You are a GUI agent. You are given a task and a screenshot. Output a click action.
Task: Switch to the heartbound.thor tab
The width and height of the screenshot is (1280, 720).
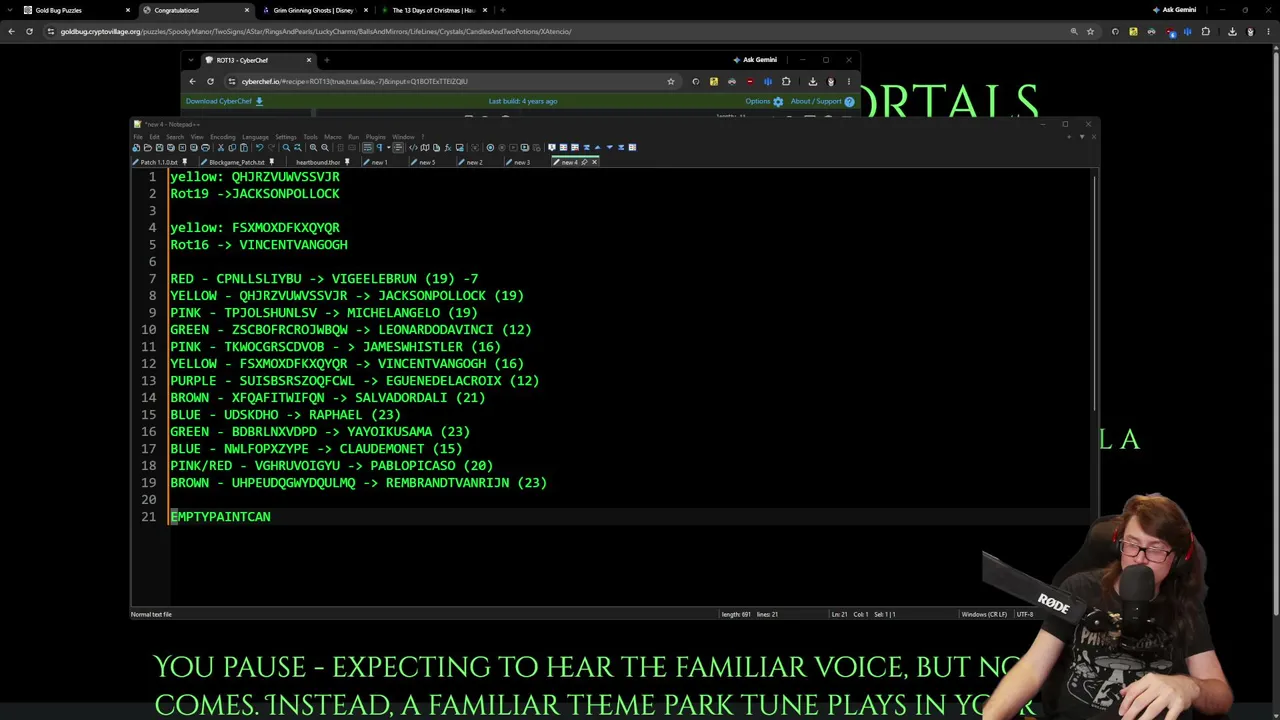pyautogui.click(x=318, y=162)
